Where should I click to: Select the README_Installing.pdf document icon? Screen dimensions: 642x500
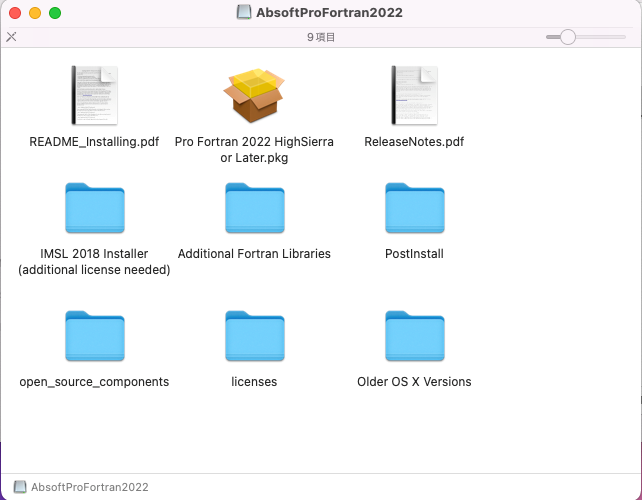pos(95,95)
